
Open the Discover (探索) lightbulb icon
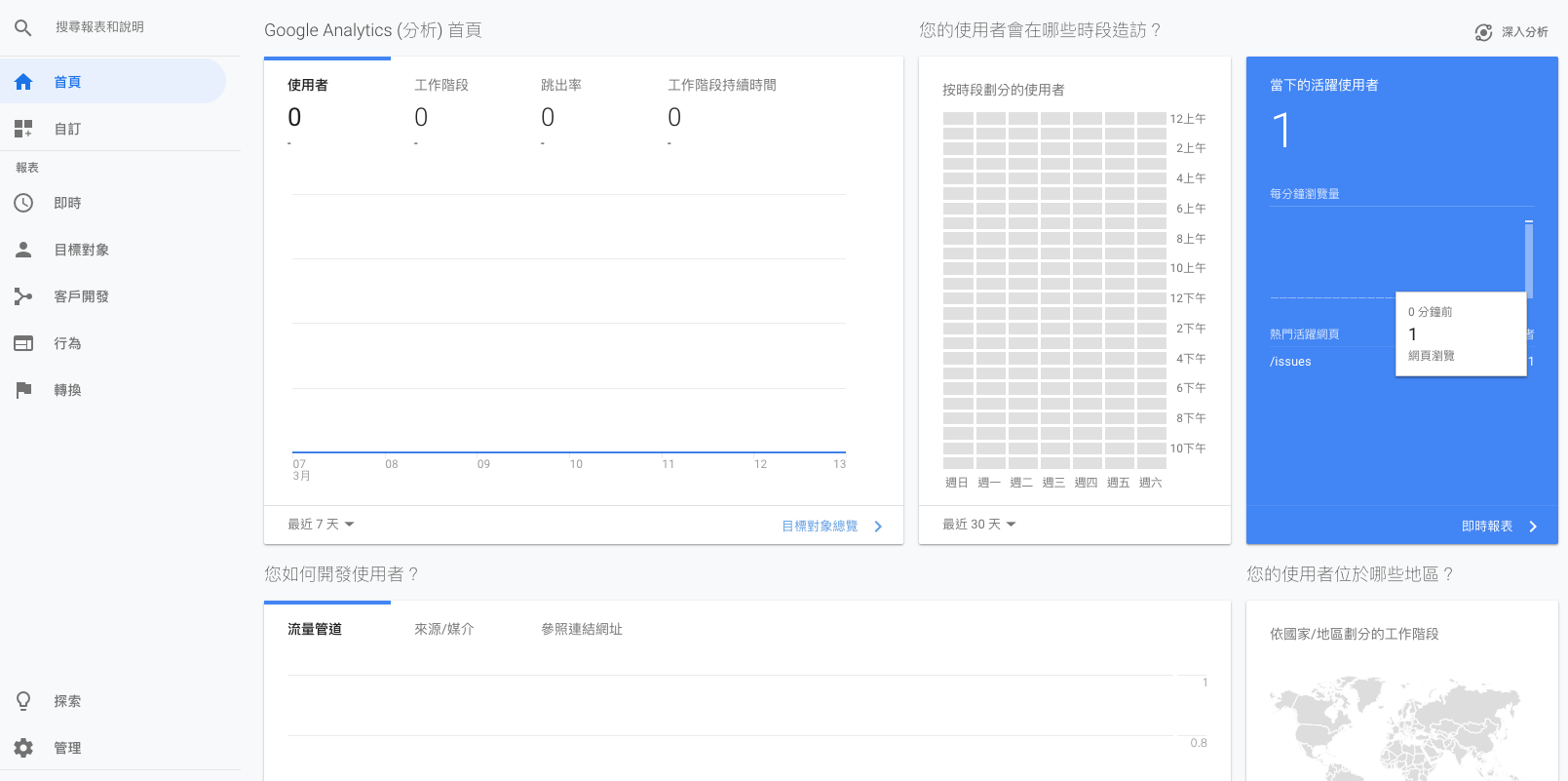point(23,701)
